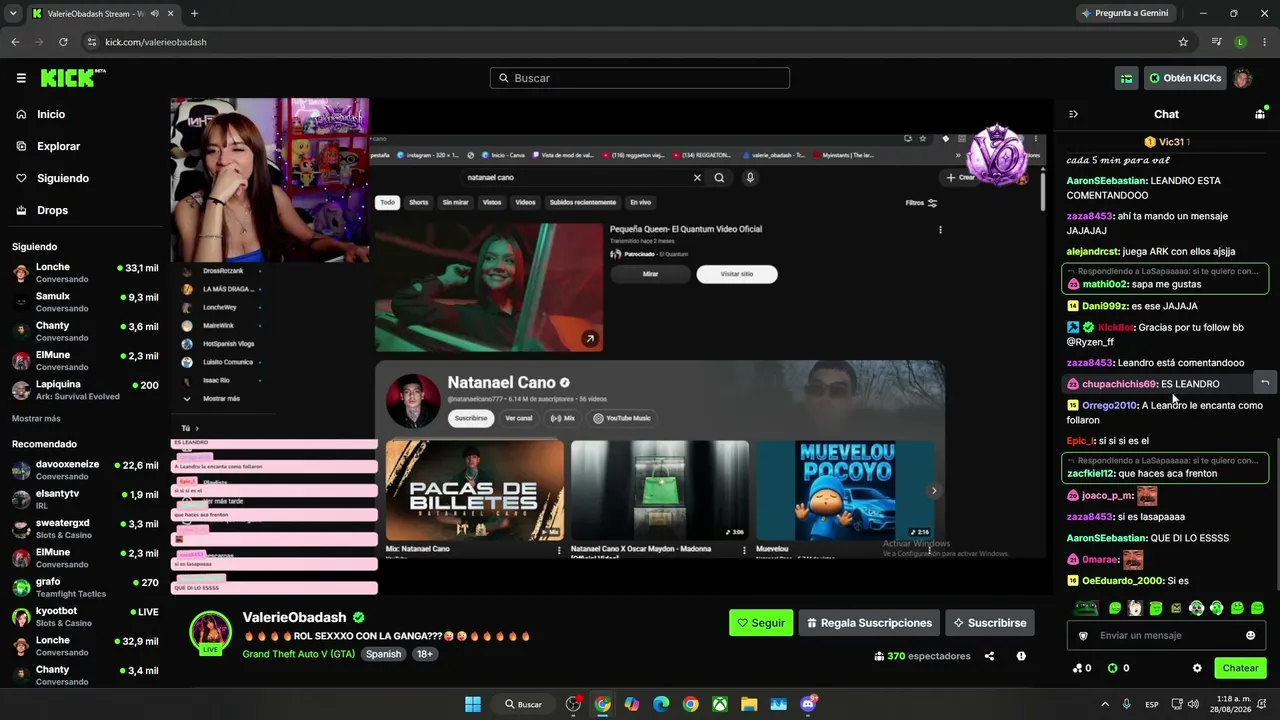Open the user profile avatar menu

coord(1242,78)
